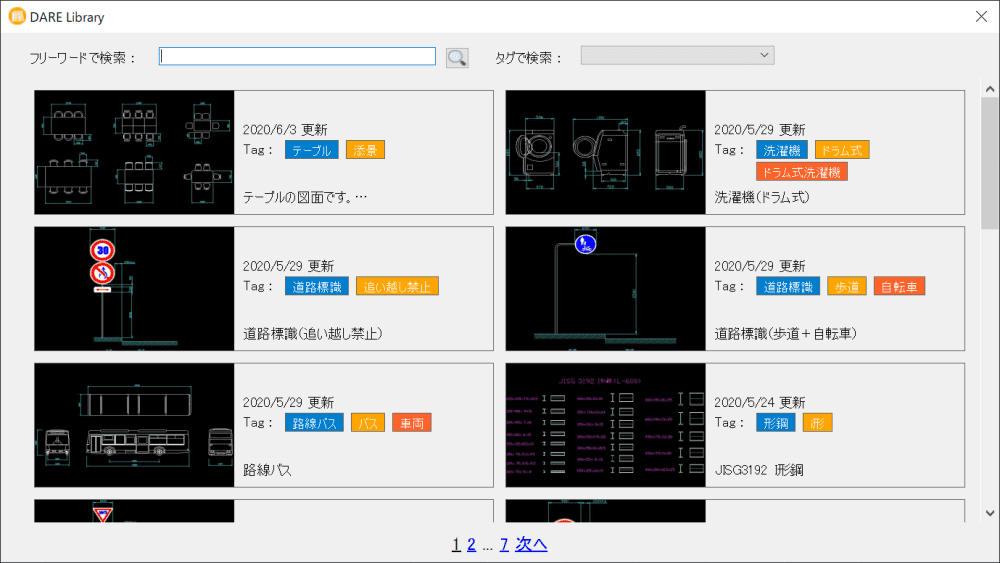This screenshot has height=563, width=1000.
Task: Click the 路線バス title text
Action: point(267,470)
